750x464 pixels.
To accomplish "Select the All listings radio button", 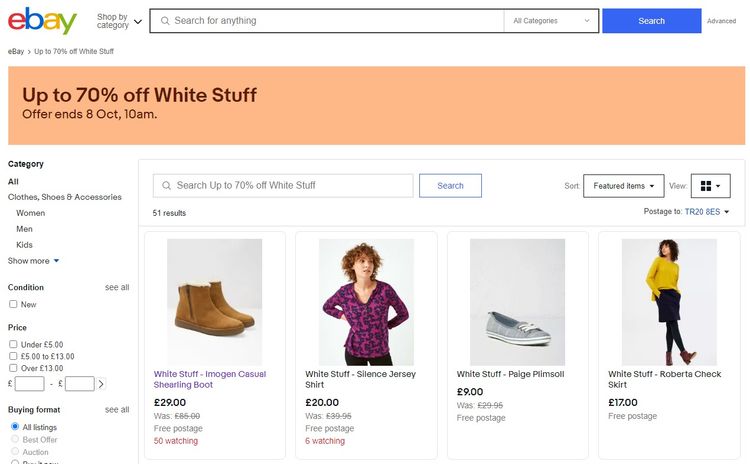I will (x=15, y=427).
